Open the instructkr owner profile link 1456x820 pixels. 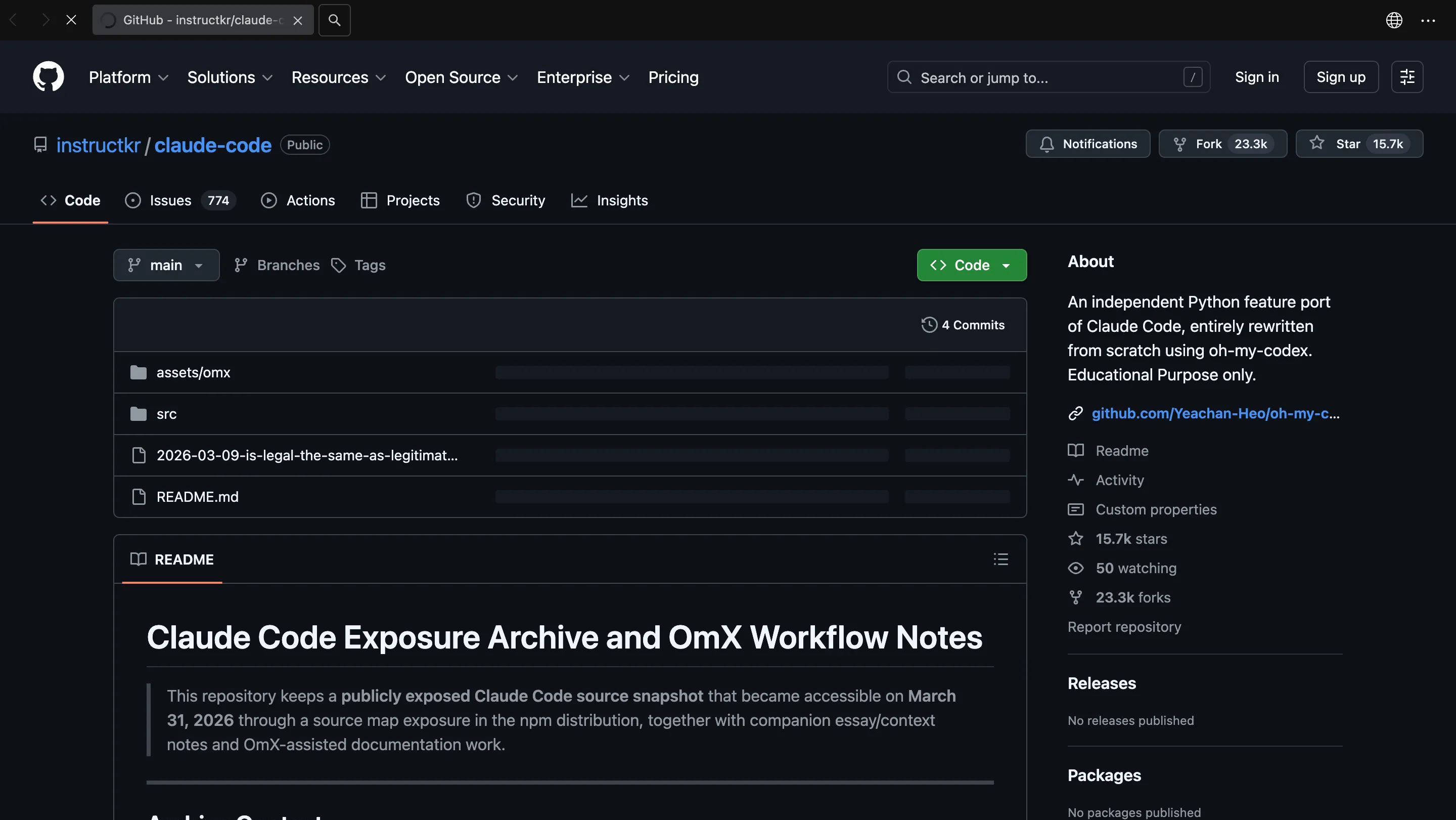pos(99,145)
